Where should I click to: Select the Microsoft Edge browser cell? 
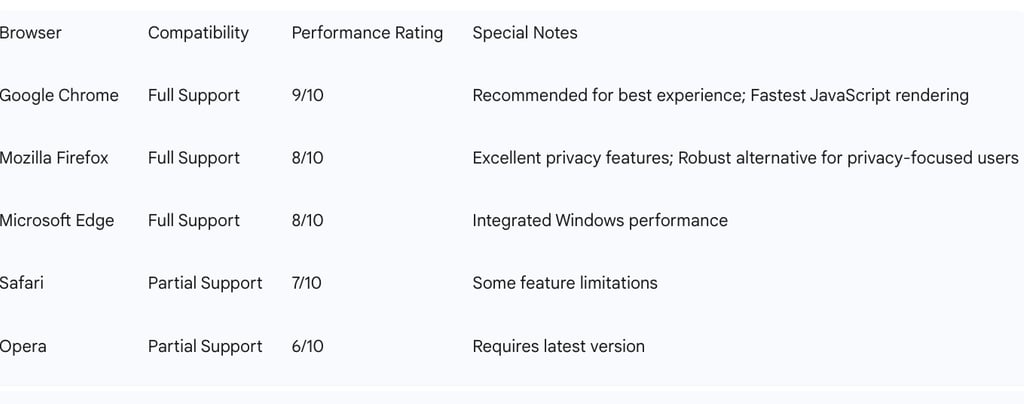pos(57,221)
